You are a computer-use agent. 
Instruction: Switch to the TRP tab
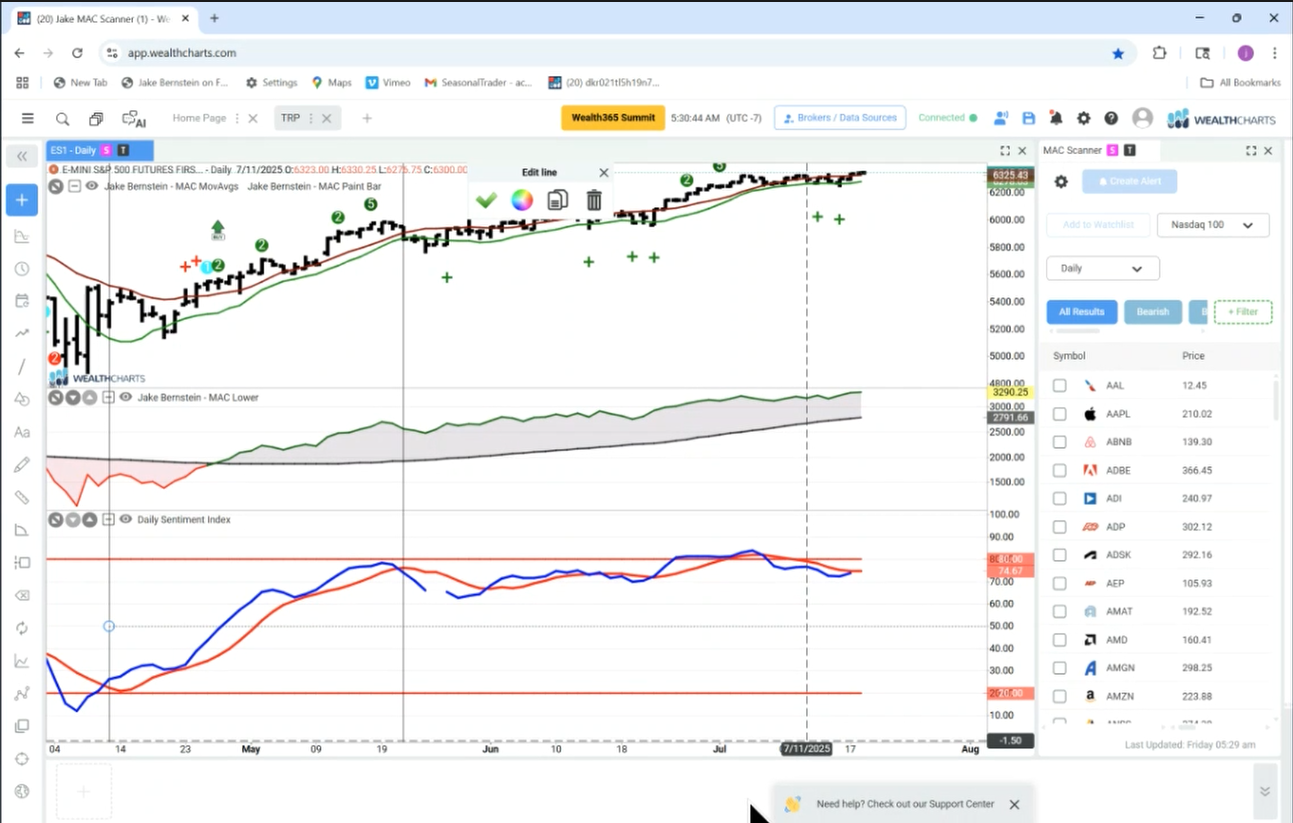pos(290,118)
